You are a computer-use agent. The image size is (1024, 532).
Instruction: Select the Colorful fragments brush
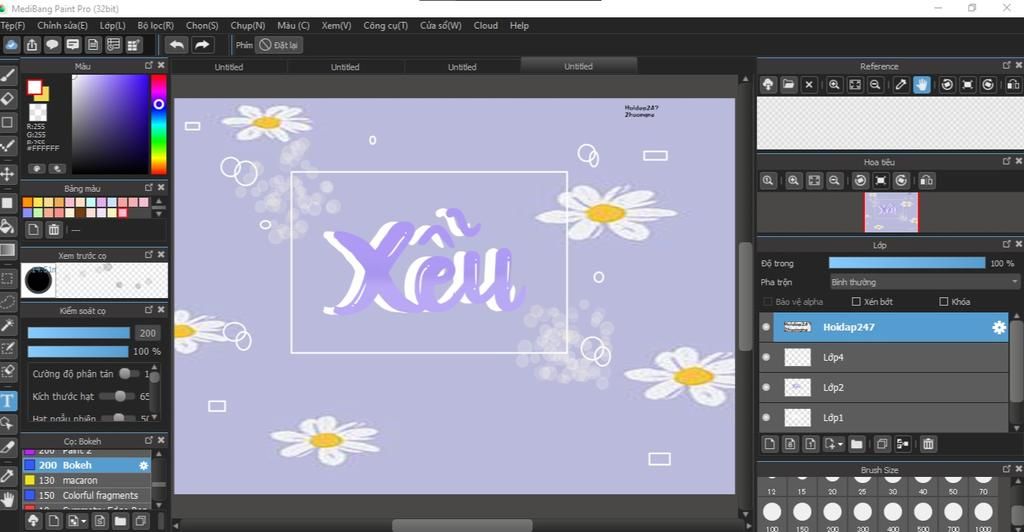[87, 495]
